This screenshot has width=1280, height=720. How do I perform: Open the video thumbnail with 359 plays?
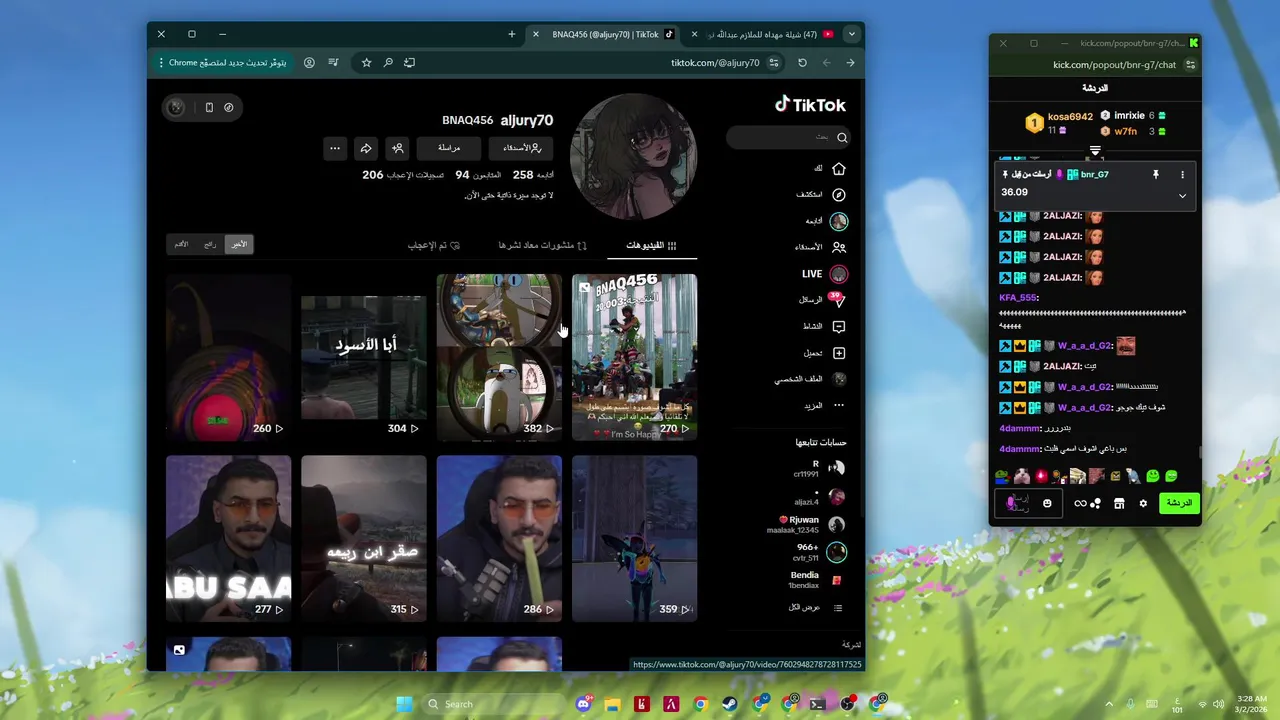point(634,538)
